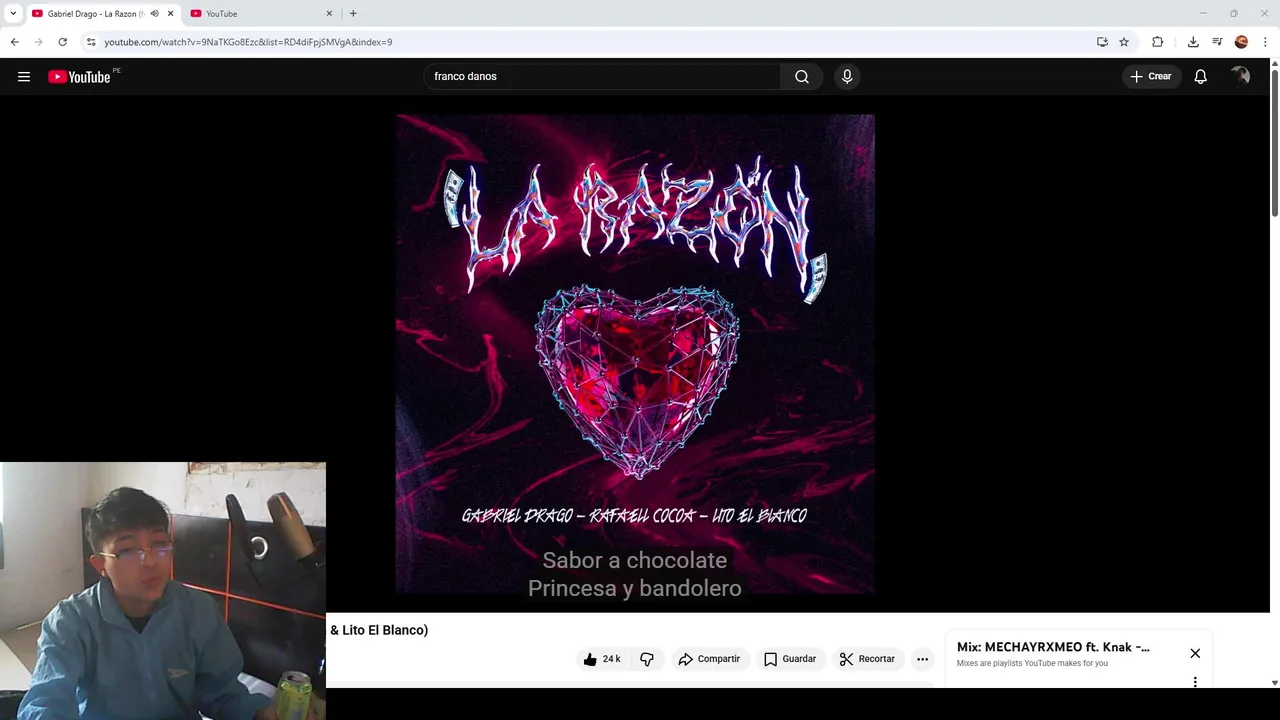This screenshot has height=720, width=1280.
Task: Save the video with Guardar button
Action: pyautogui.click(x=790, y=659)
